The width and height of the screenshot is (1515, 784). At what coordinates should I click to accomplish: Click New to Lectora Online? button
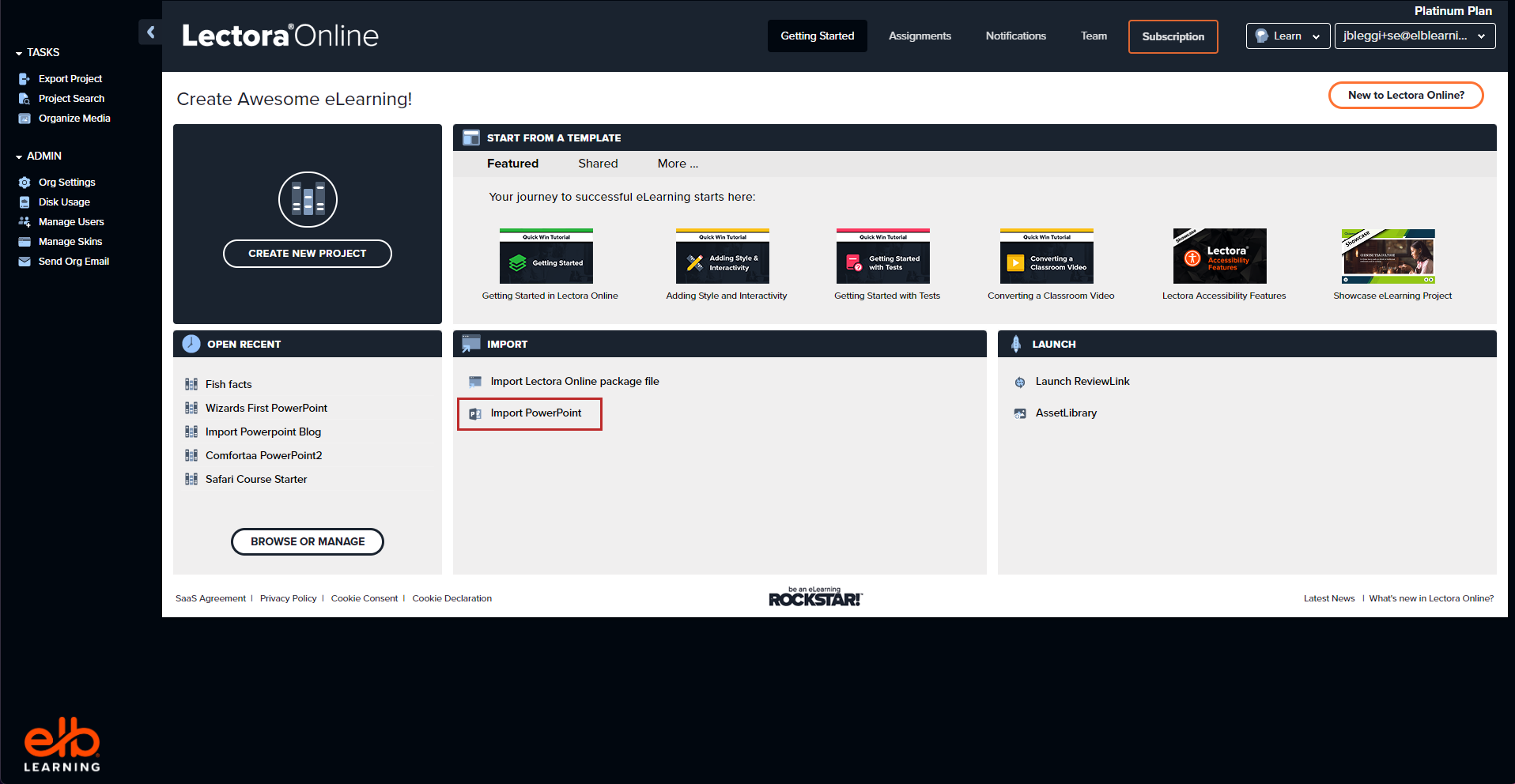[x=1406, y=96]
